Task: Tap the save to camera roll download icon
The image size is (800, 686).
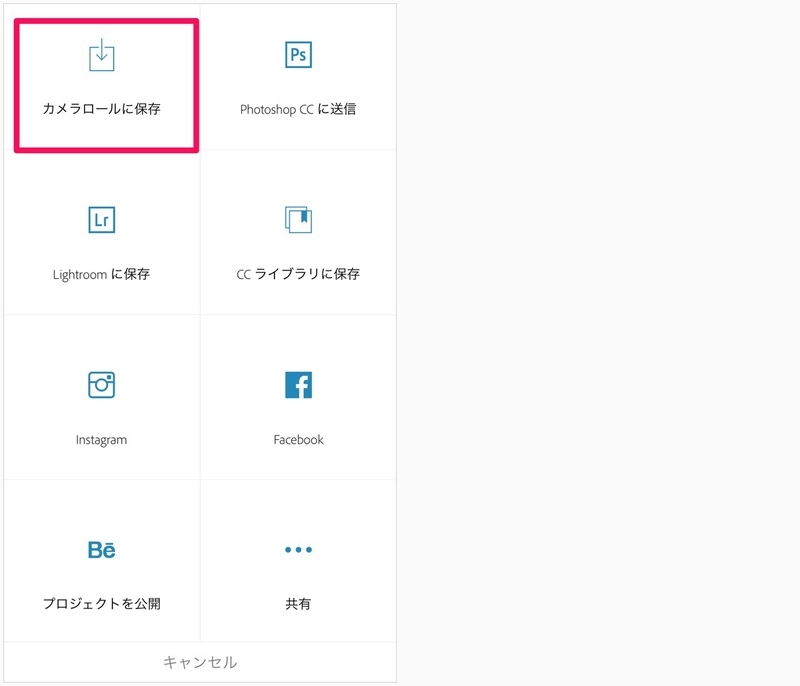Action: click(102, 55)
